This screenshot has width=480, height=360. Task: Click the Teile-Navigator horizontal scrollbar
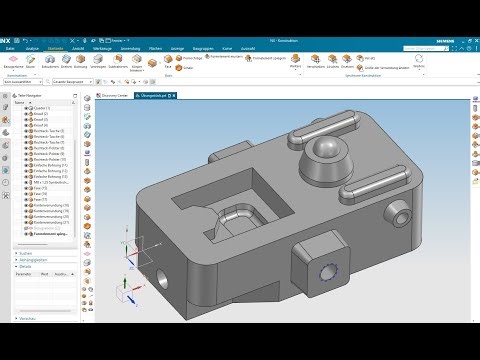click(x=33, y=245)
